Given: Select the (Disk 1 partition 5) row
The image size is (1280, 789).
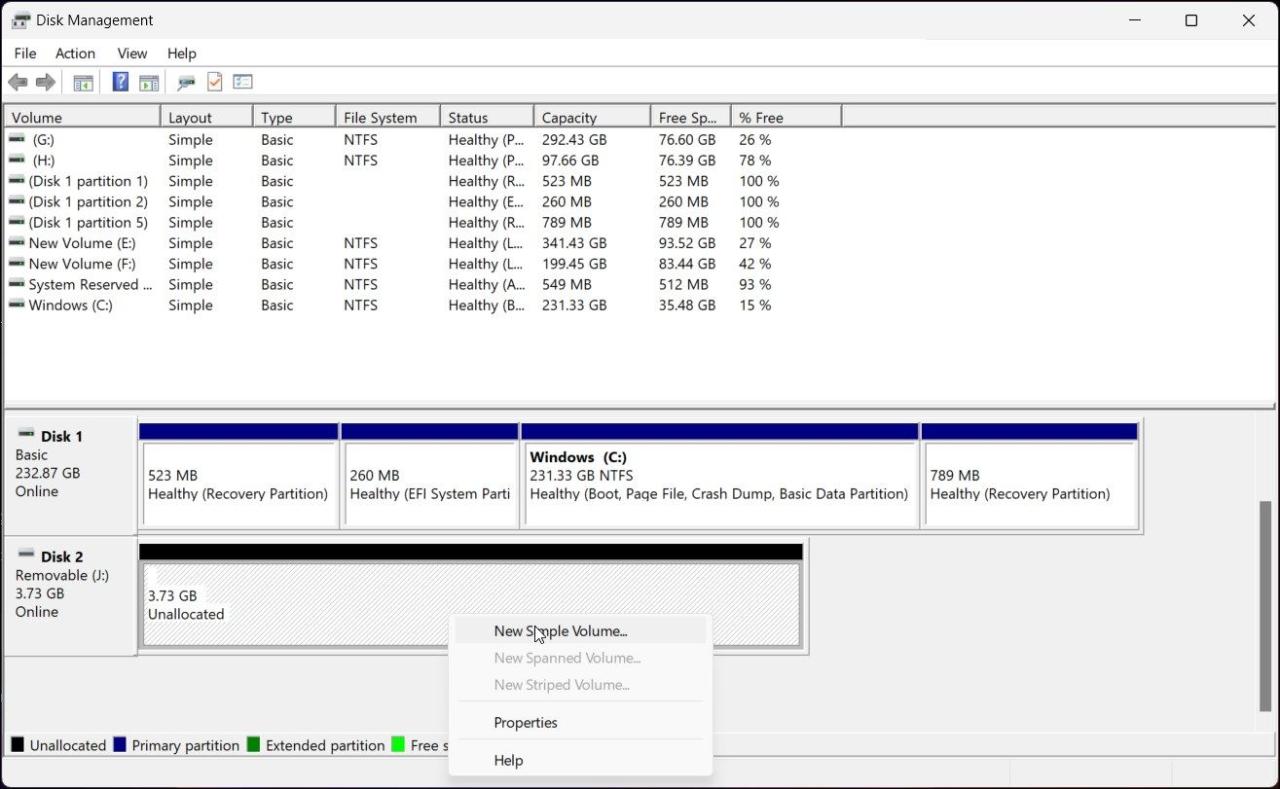Looking at the screenshot, I should [422, 222].
